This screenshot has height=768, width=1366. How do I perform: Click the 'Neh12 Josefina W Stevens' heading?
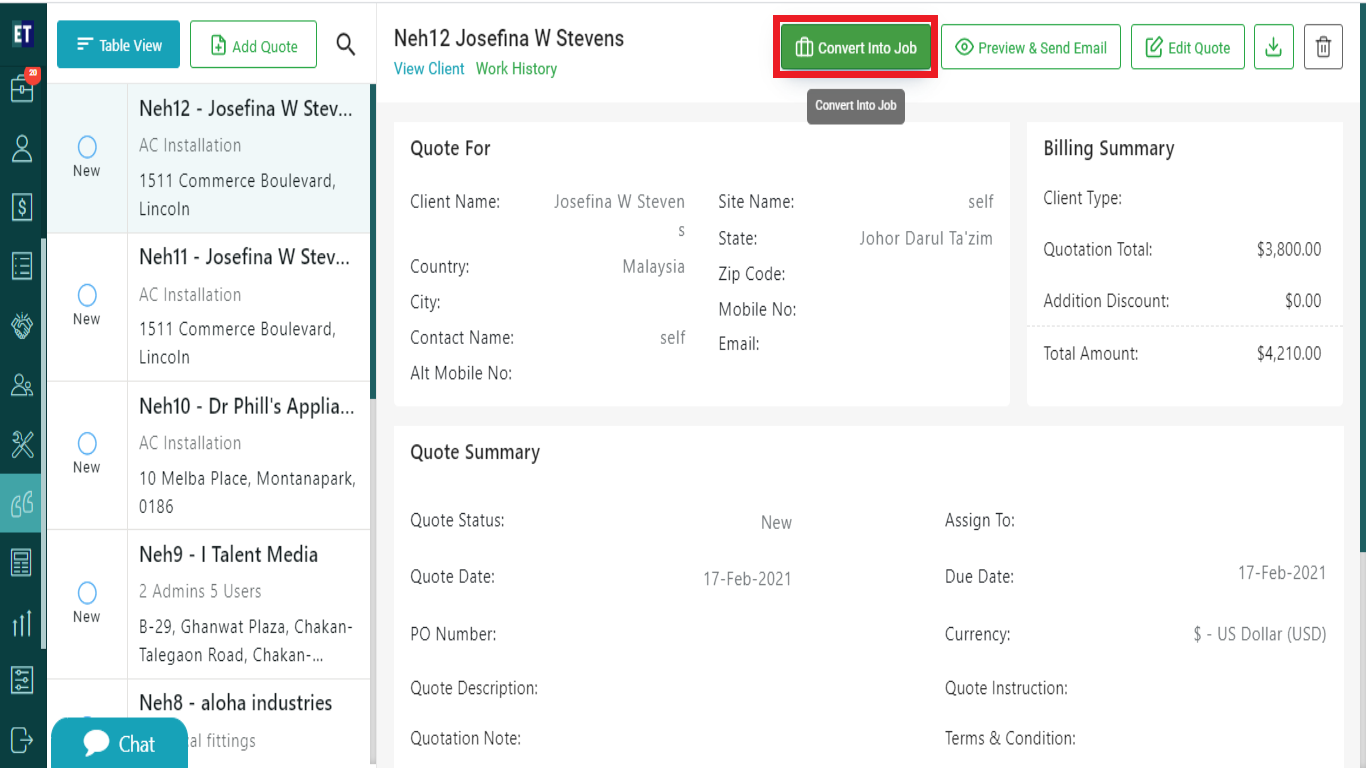coord(509,39)
